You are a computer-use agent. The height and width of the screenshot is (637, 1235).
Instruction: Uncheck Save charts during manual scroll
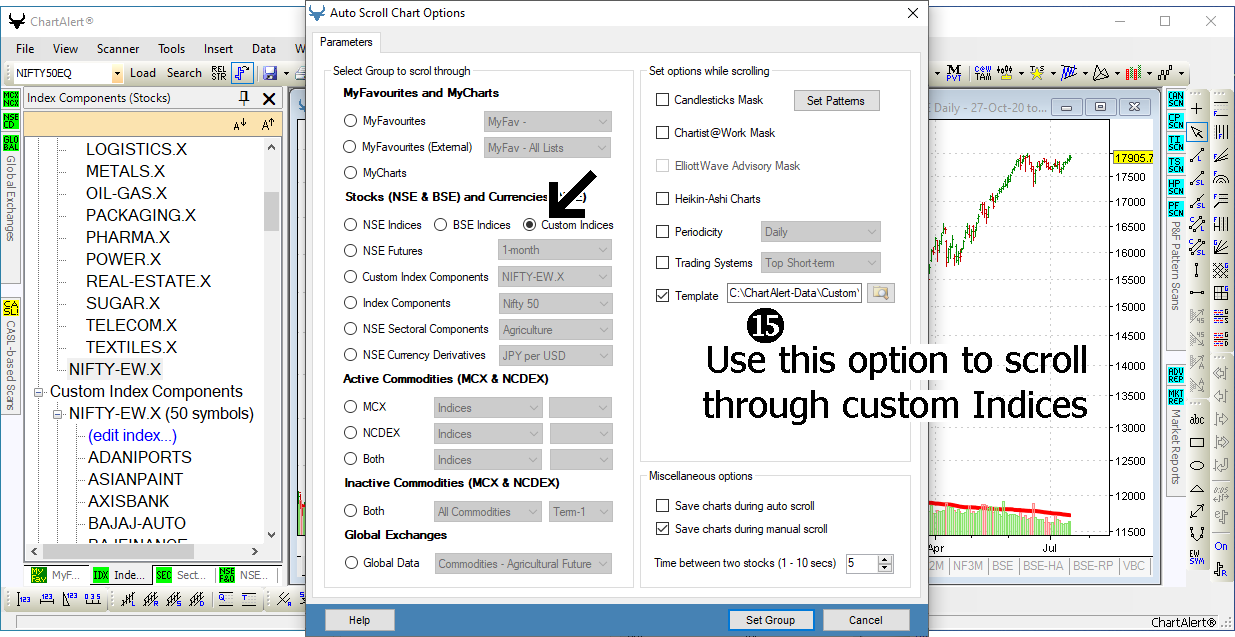coord(662,529)
